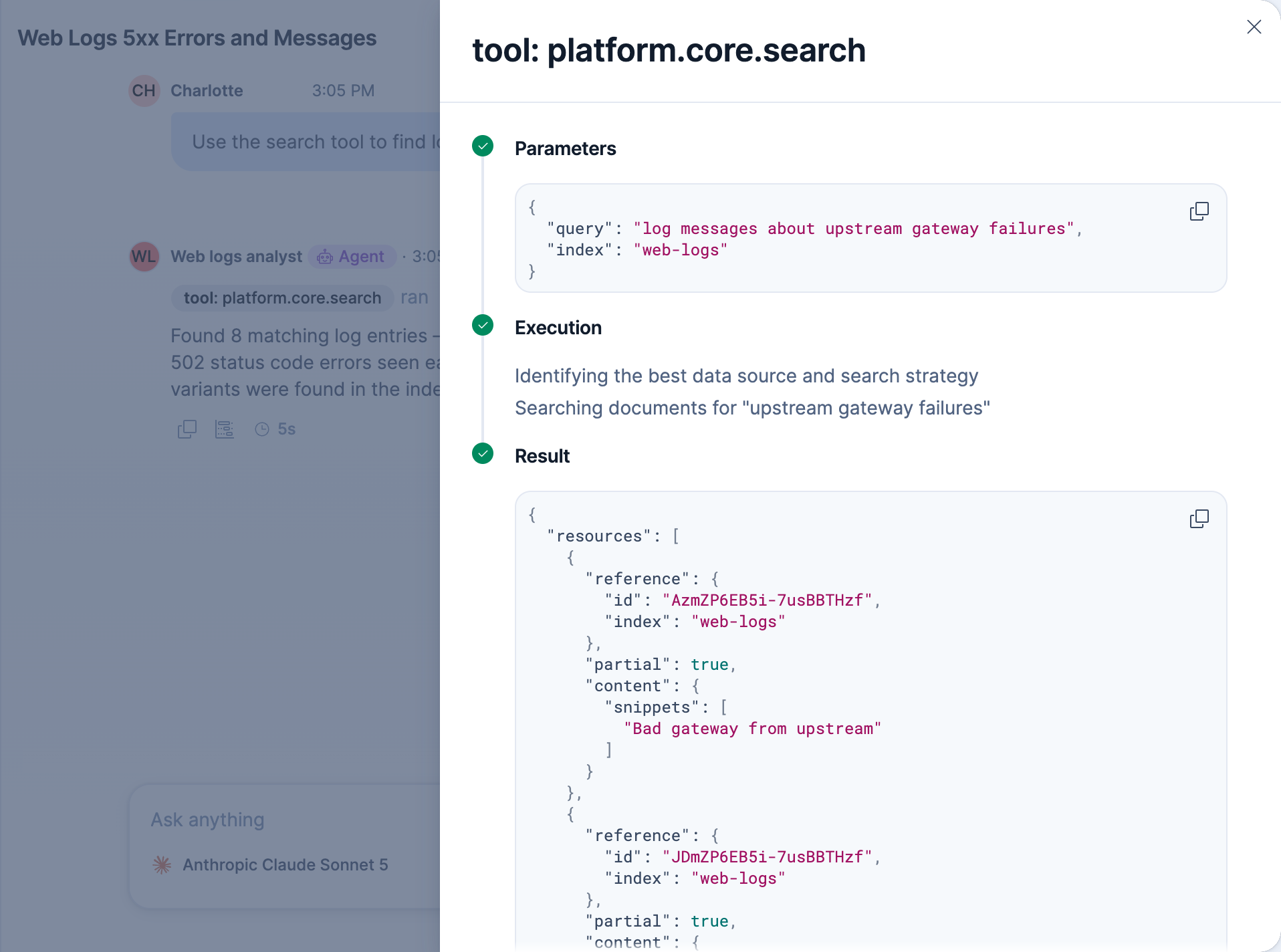Screen dimensions: 1281x952
Task: Click the Result section heading
Action: pos(542,456)
